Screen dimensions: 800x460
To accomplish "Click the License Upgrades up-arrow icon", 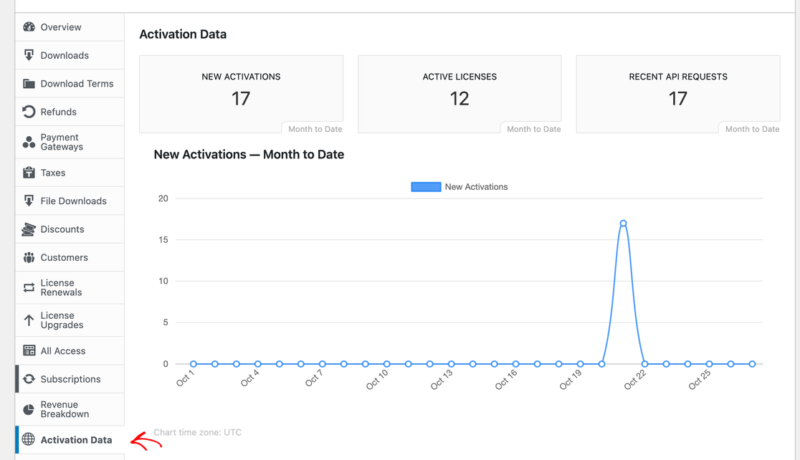I will pyautogui.click(x=29, y=320).
